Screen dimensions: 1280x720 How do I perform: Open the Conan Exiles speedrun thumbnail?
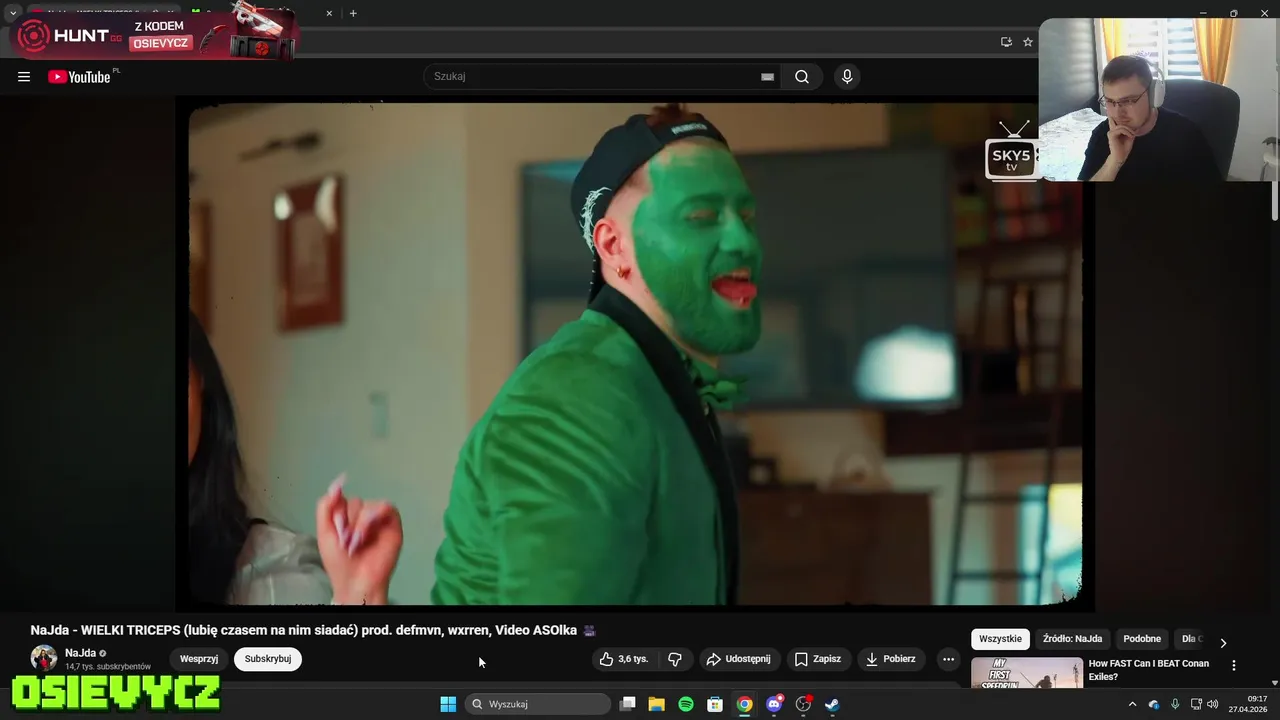[1027, 673]
